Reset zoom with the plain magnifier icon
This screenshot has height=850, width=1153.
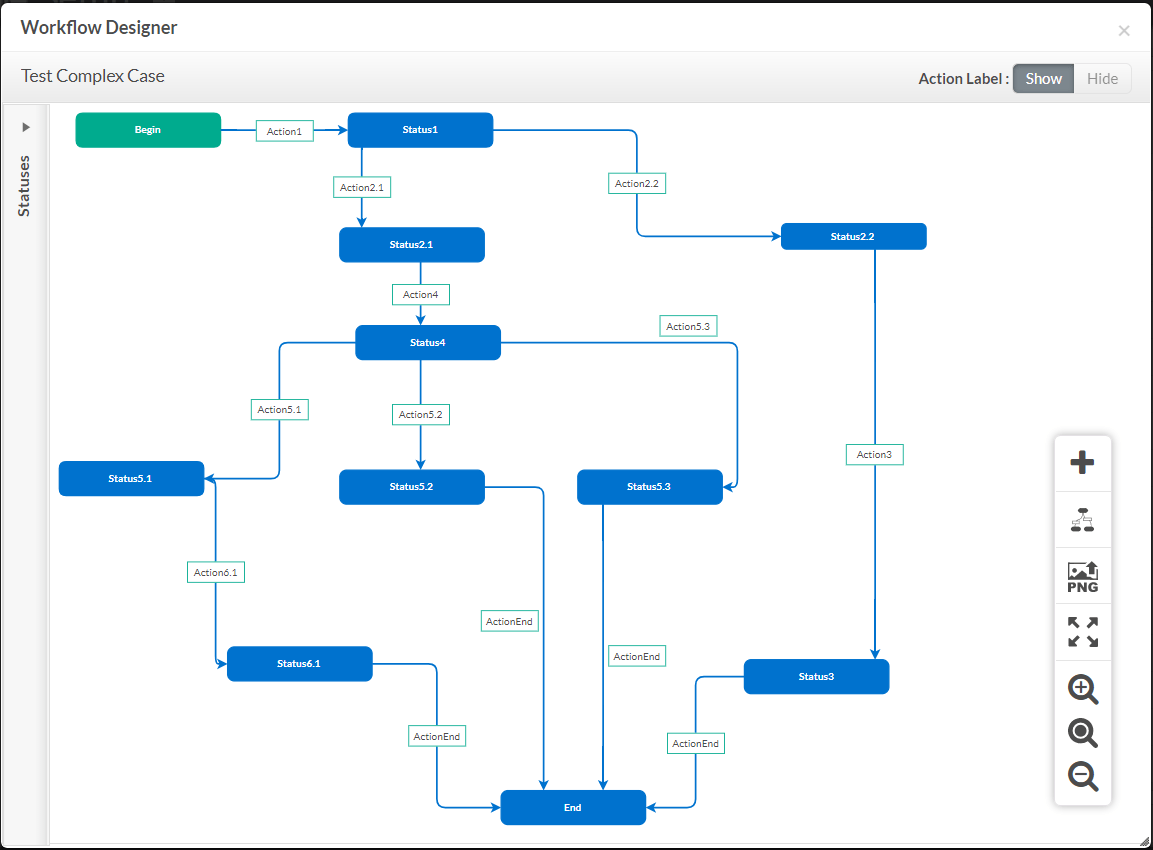click(1083, 733)
